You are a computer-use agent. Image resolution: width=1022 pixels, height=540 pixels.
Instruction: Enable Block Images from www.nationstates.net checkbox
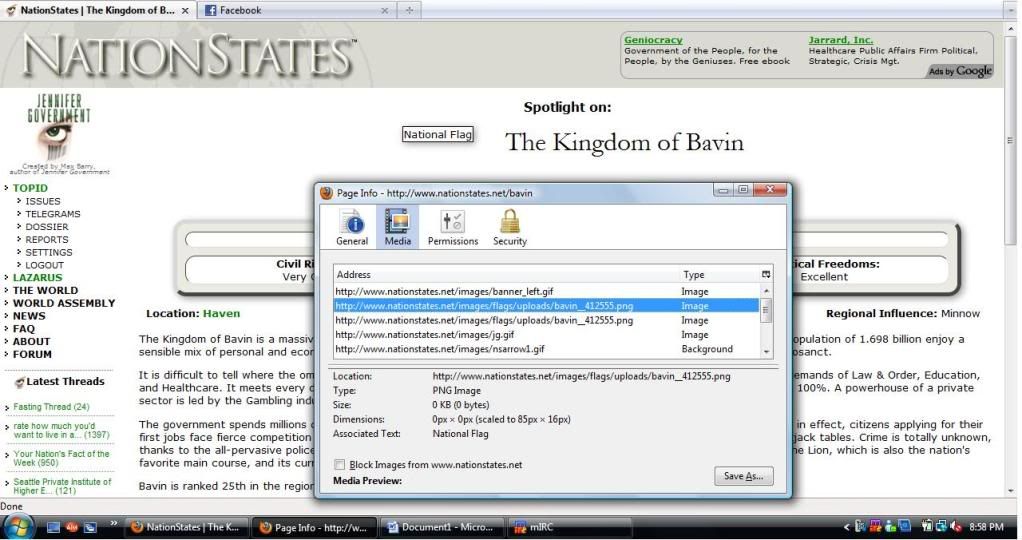pos(341,465)
